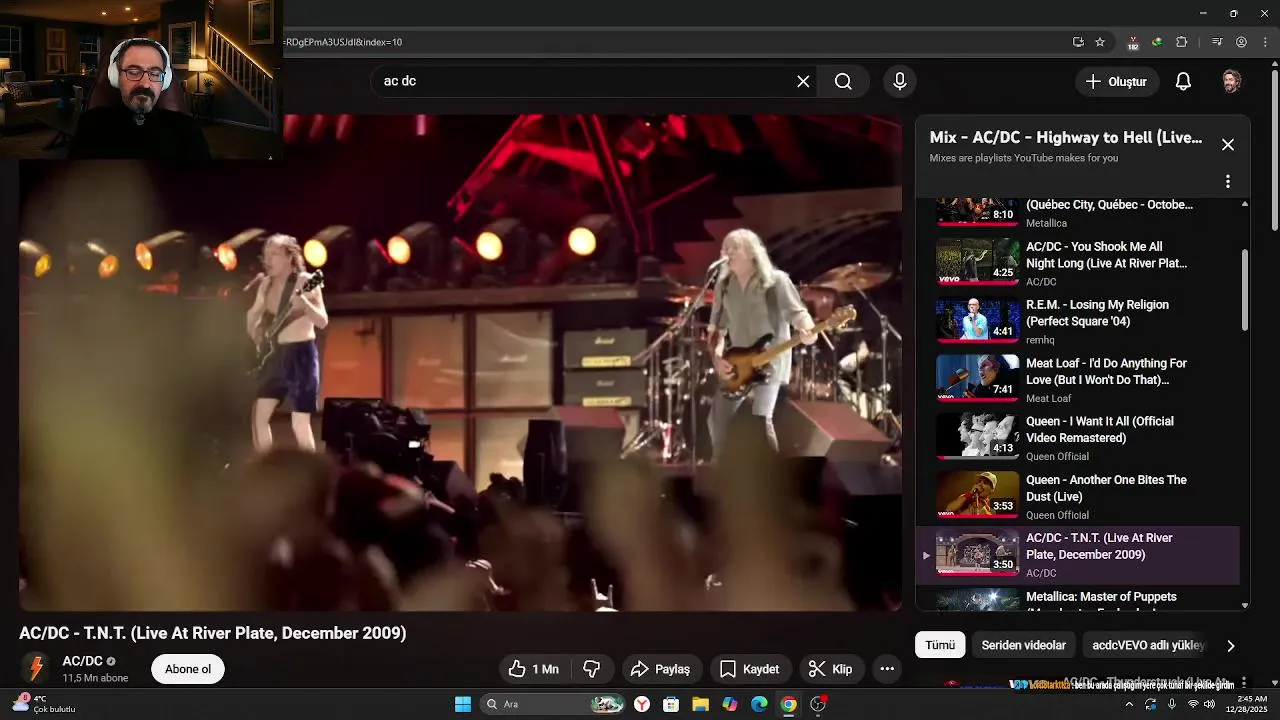Open the Windows Start menu
Image resolution: width=1280 pixels, height=720 pixels.
[463, 704]
